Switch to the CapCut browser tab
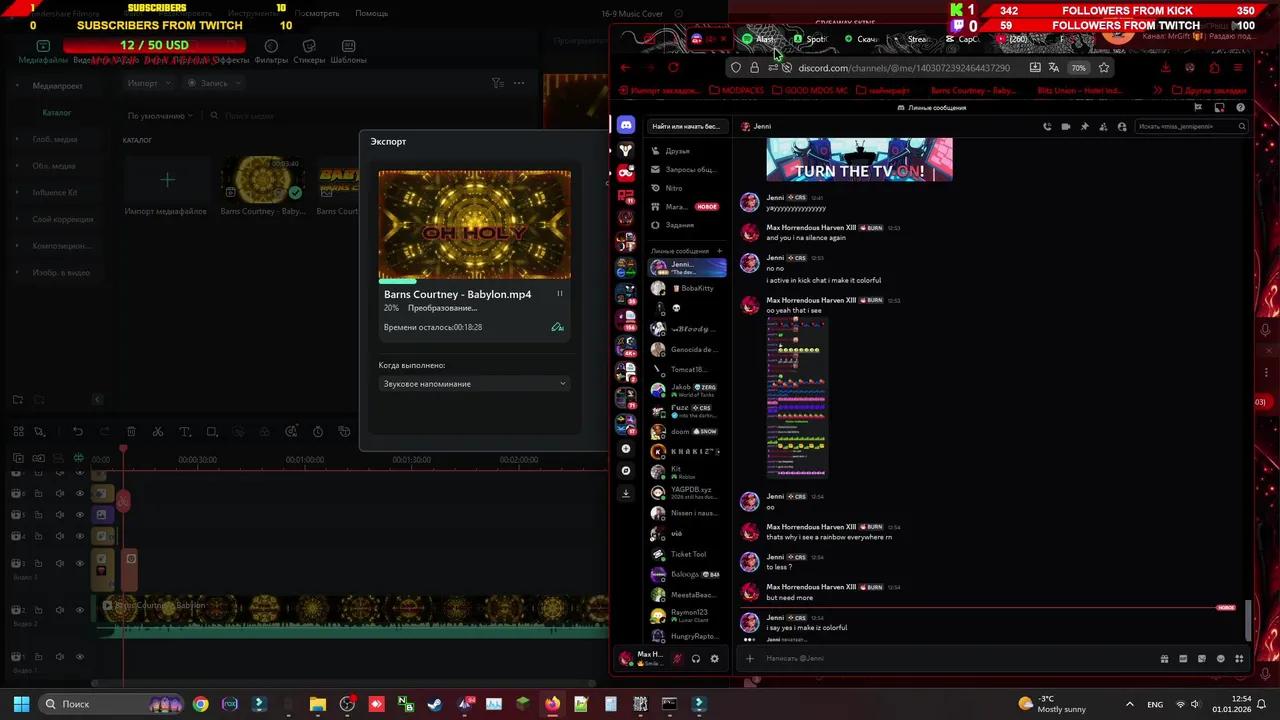Screen dimensions: 1280x720 coord(962,39)
